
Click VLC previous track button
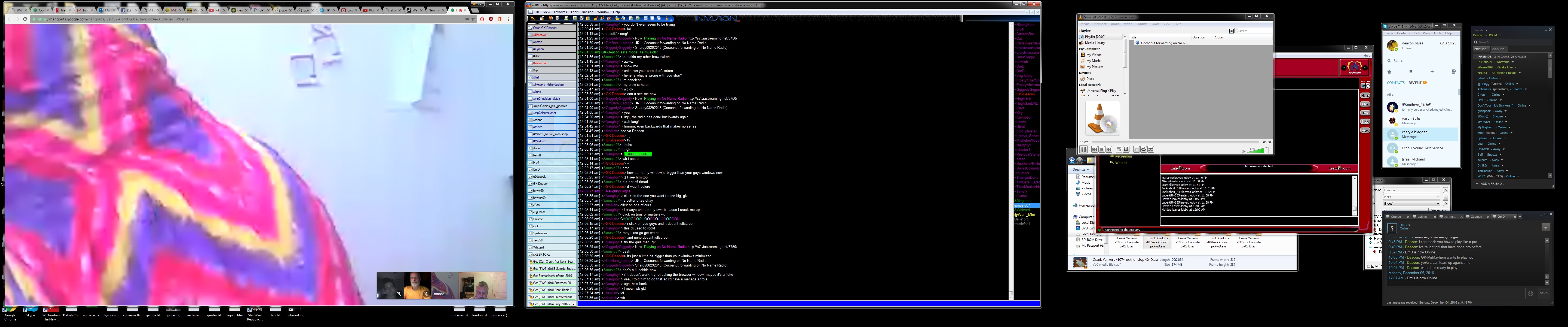coord(1094,149)
